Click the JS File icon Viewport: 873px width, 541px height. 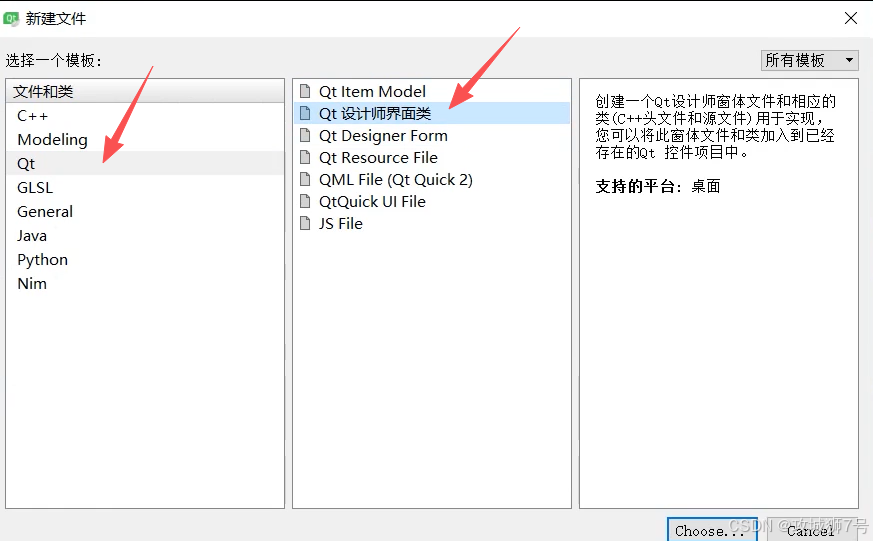click(x=305, y=223)
